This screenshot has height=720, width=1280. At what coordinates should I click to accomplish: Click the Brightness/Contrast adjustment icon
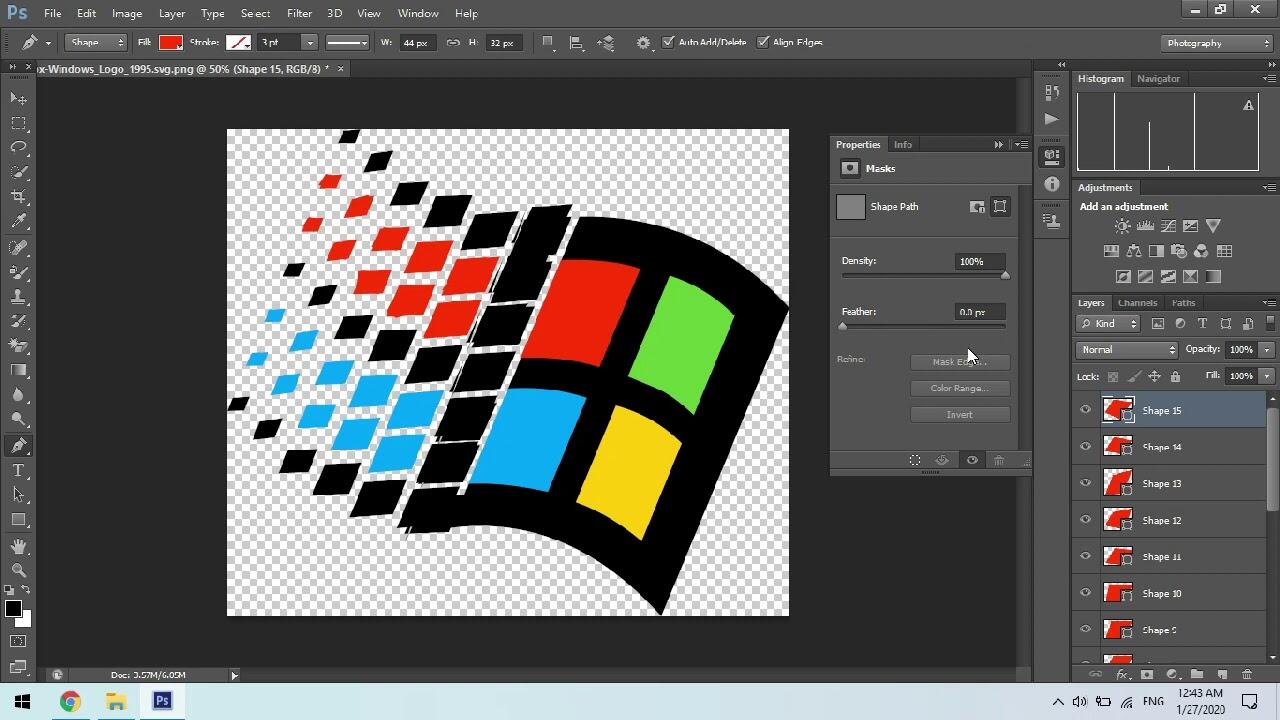pyautogui.click(x=1123, y=226)
